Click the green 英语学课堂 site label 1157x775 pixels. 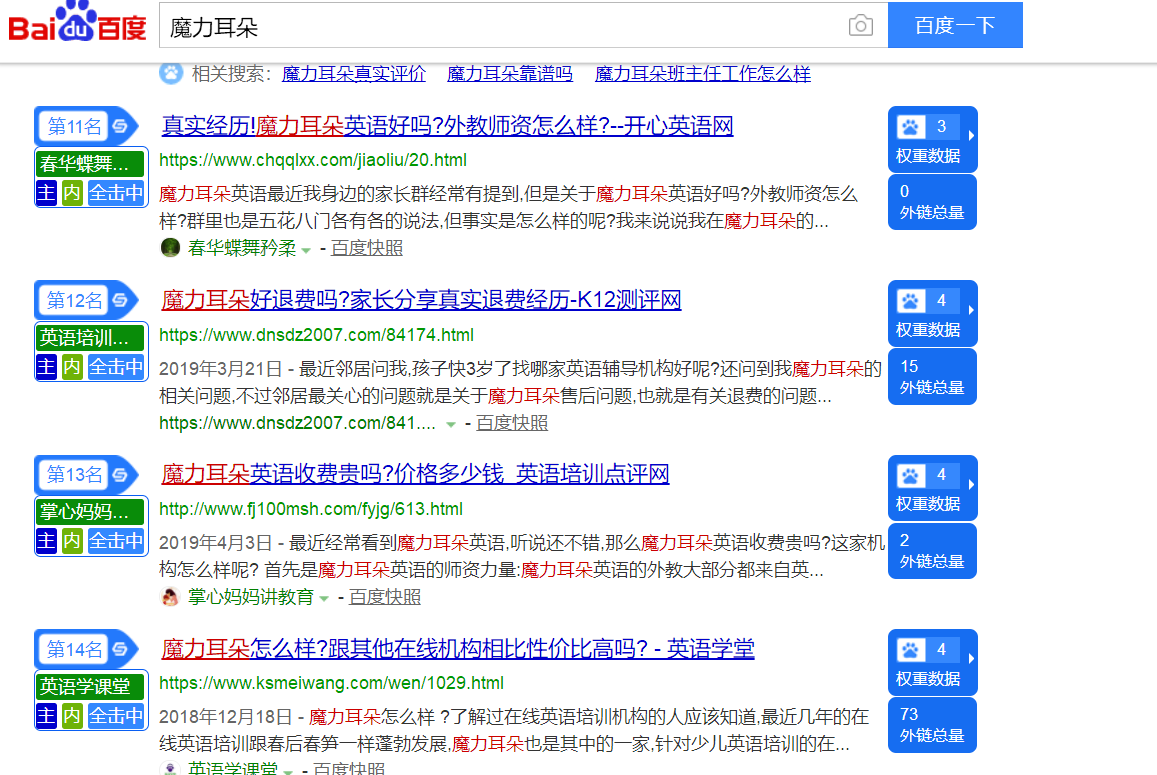91,686
